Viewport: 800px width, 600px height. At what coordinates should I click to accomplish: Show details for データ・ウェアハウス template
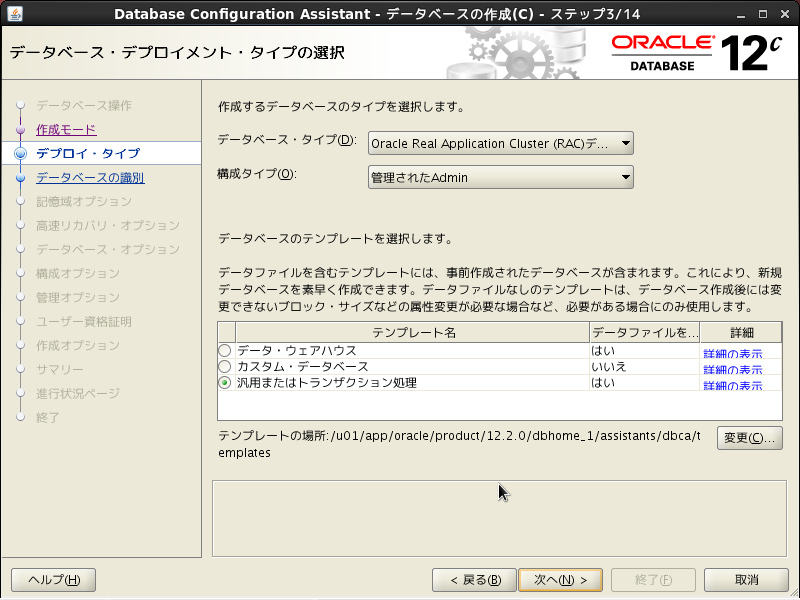732,353
